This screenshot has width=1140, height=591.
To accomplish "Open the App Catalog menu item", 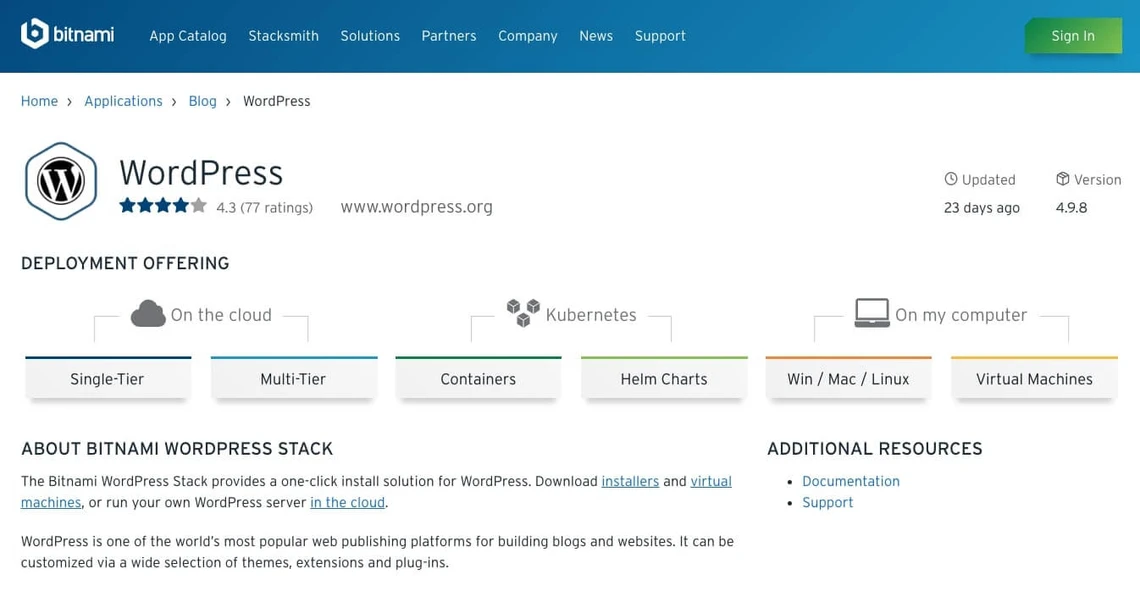I will pyautogui.click(x=188, y=36).
